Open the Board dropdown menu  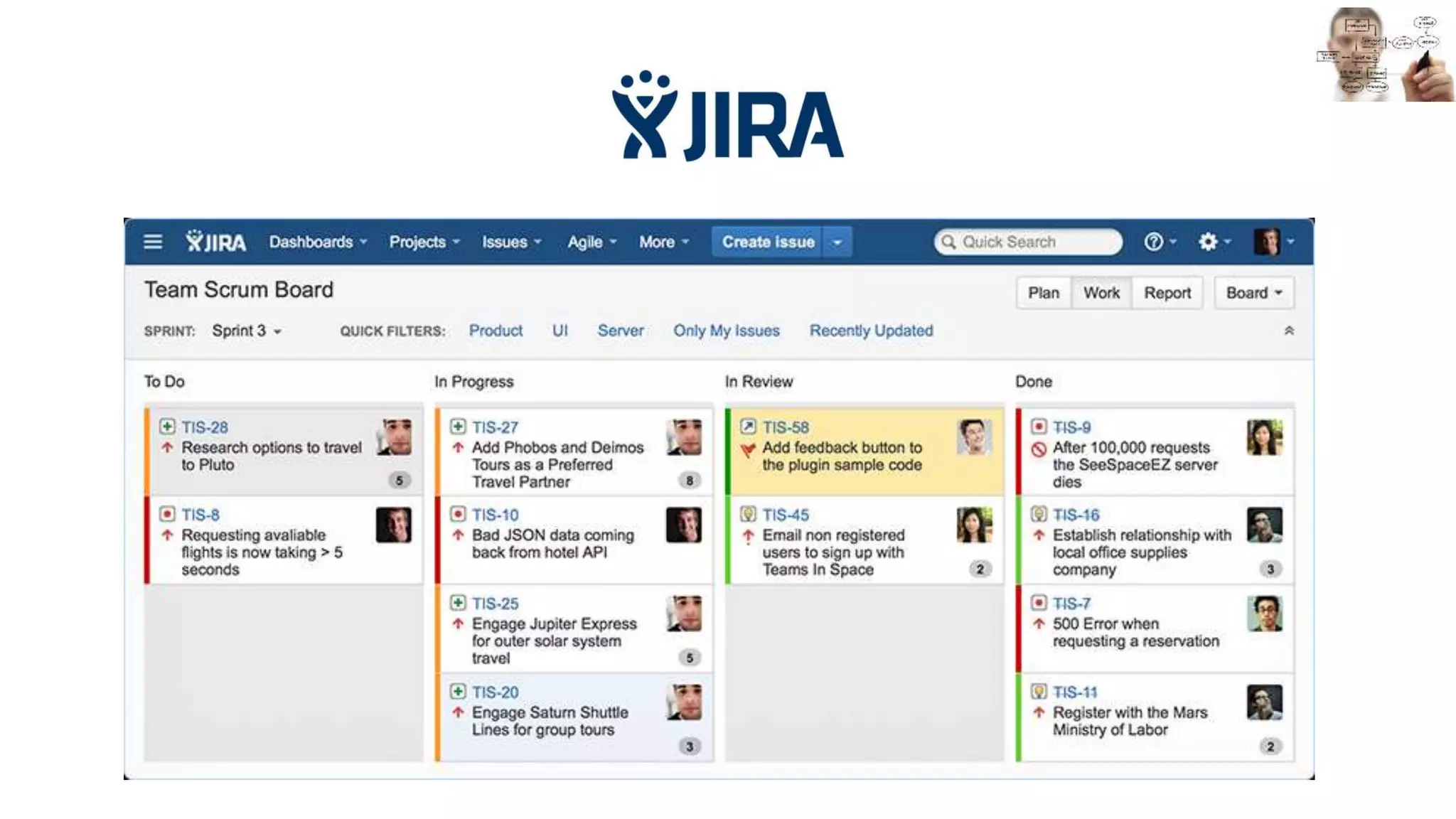1254,293
